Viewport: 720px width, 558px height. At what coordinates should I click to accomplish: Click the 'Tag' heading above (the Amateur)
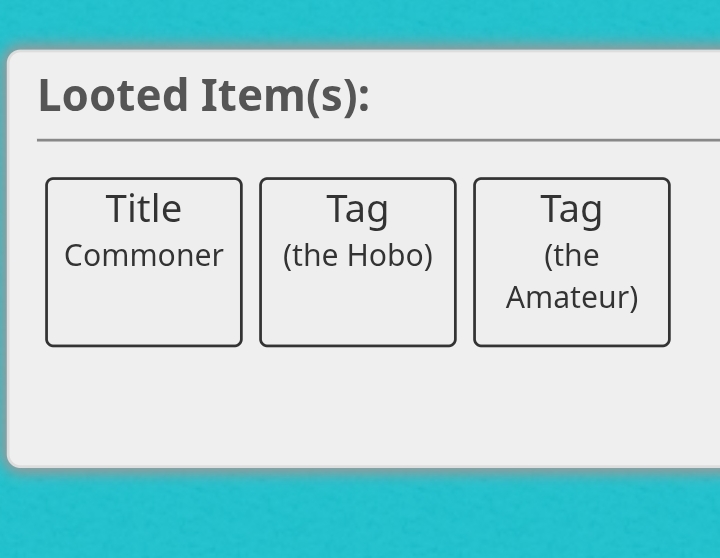tap(572, 210)
